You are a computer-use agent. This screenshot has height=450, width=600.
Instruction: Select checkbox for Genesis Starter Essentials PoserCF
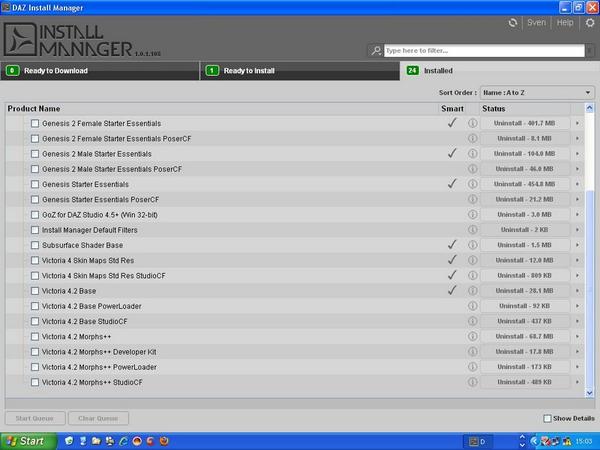click(35, 199)
